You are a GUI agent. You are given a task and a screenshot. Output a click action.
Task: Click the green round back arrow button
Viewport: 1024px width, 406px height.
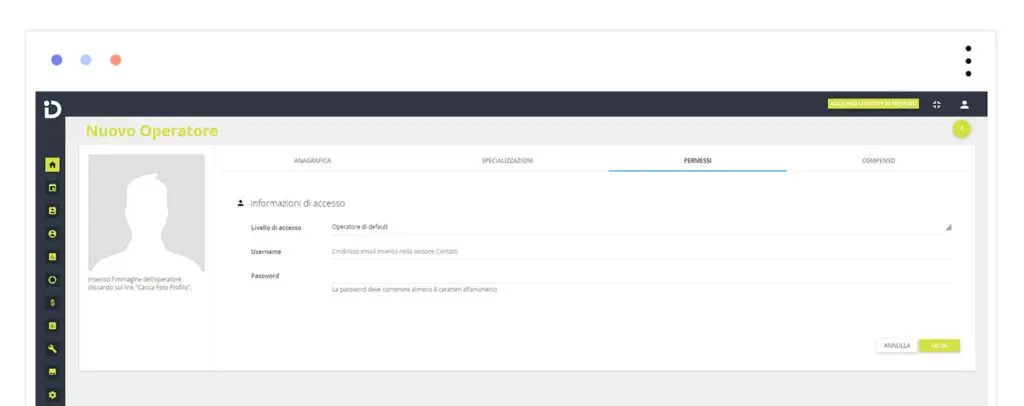[x=961, y=129]
